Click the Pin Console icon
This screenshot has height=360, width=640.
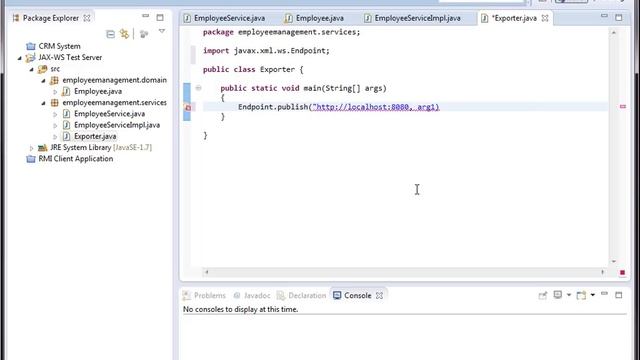(x=542, y=295)
